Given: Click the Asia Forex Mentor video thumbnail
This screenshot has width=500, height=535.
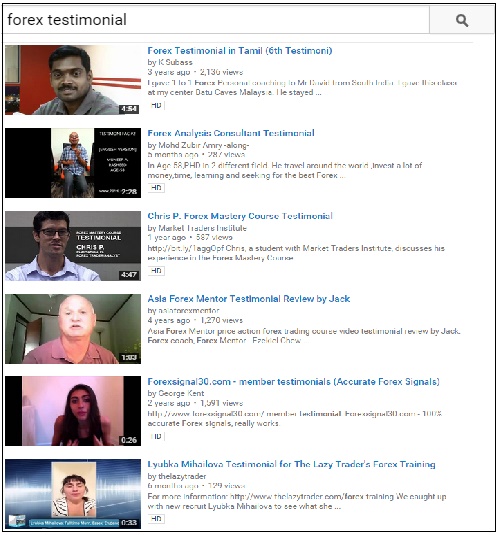Looking at the screenshot, I should click(x=73, y=329).
